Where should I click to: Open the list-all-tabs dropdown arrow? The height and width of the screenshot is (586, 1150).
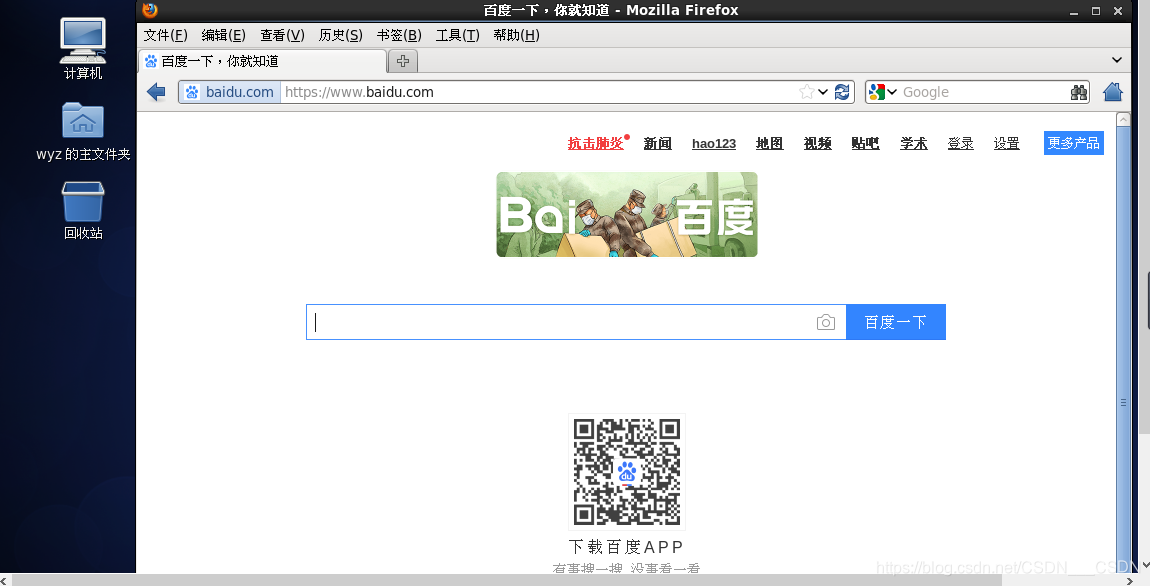click(1116, 60)
